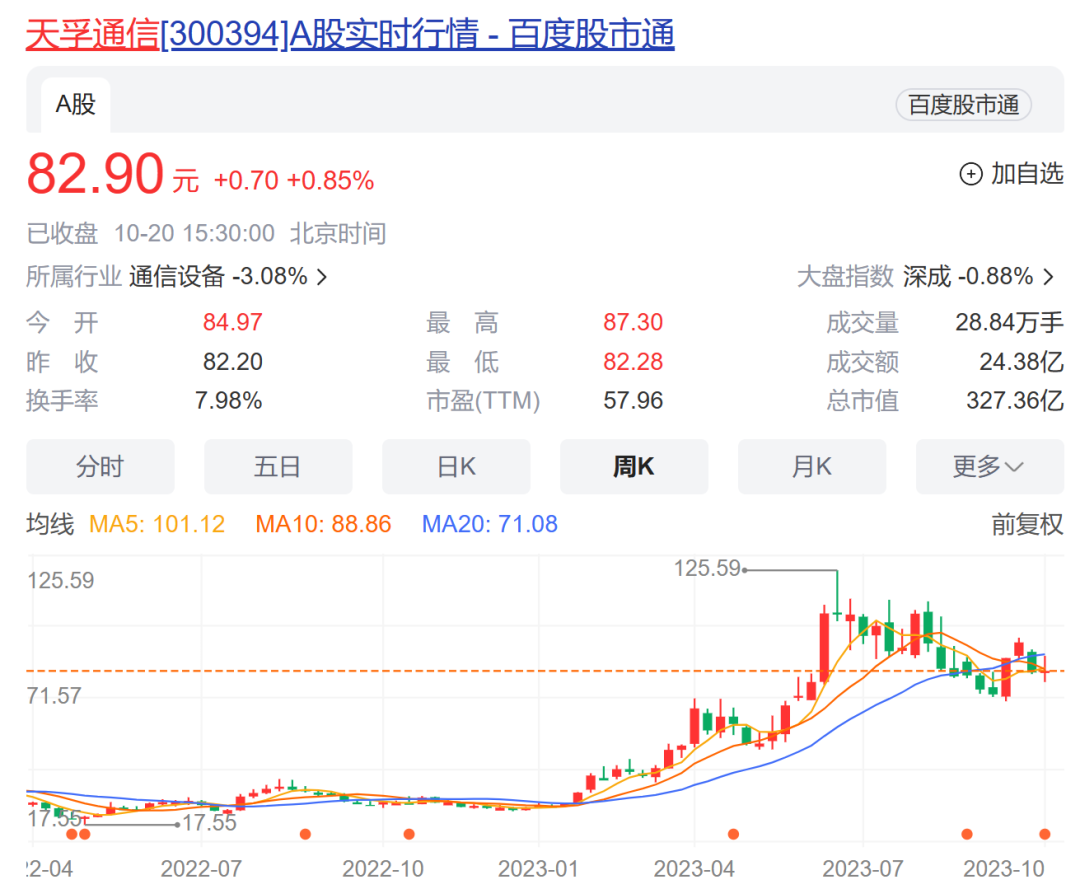The width and height of the screenshot is (1080, 889).
Task: Click the MA5: 101.12 label
Action: click(x=157, y=525)
